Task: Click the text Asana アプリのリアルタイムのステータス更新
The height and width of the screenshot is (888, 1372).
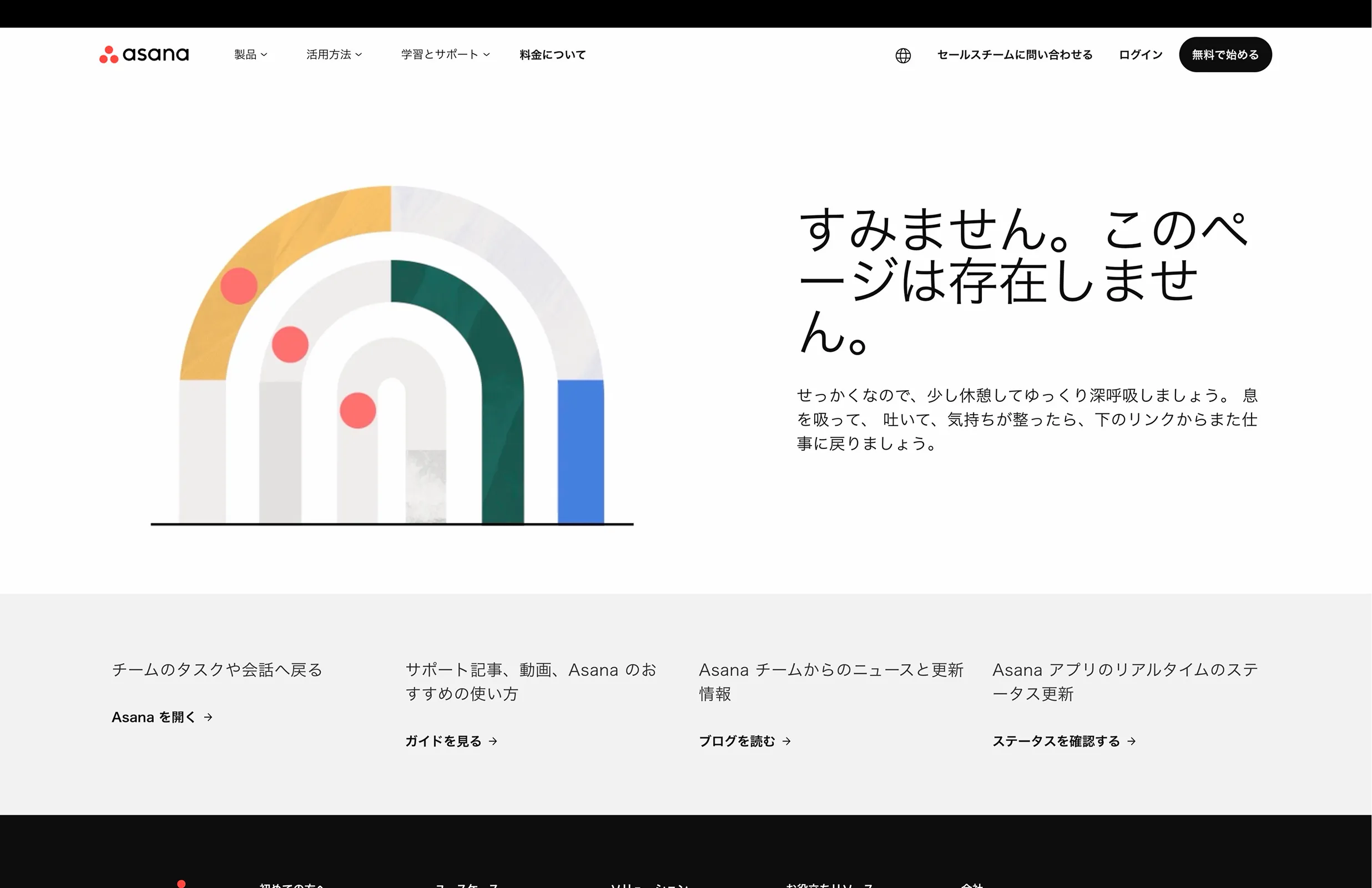Action: pos(1124,682)
